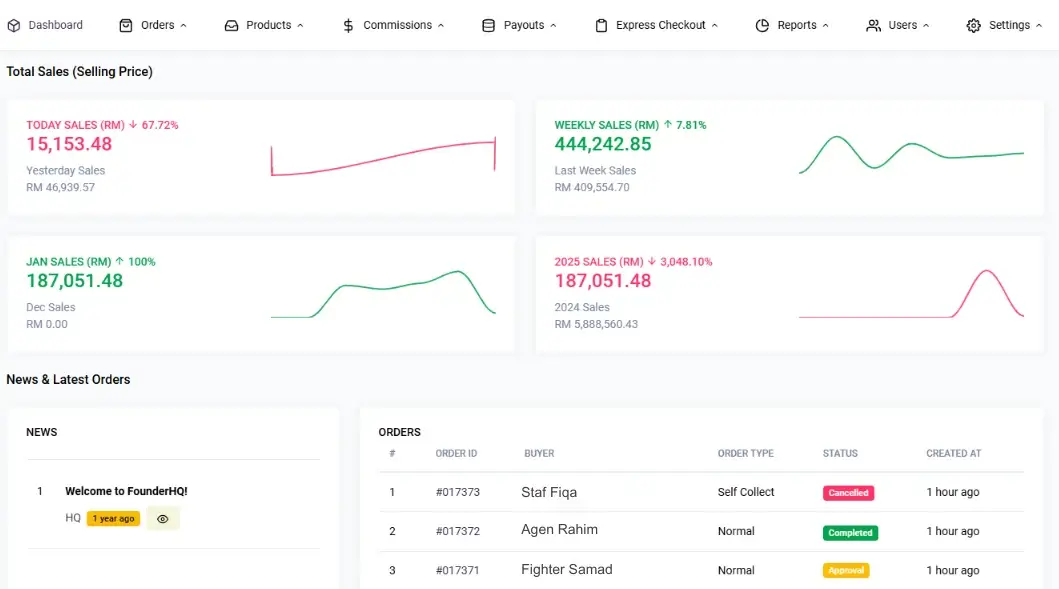Click the Users people icon
The image size is (1059, 589).
(x=874, y=25)
